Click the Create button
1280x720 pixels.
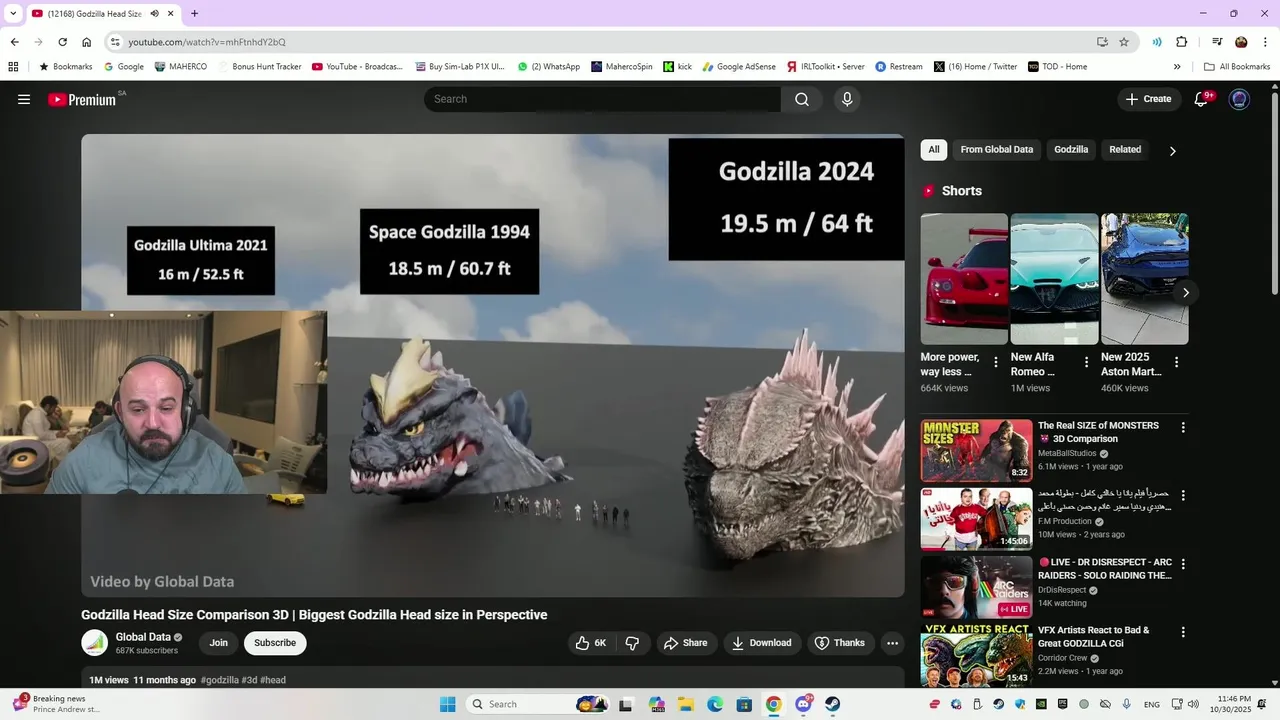pyautogui.click(x=1148, y=99)
